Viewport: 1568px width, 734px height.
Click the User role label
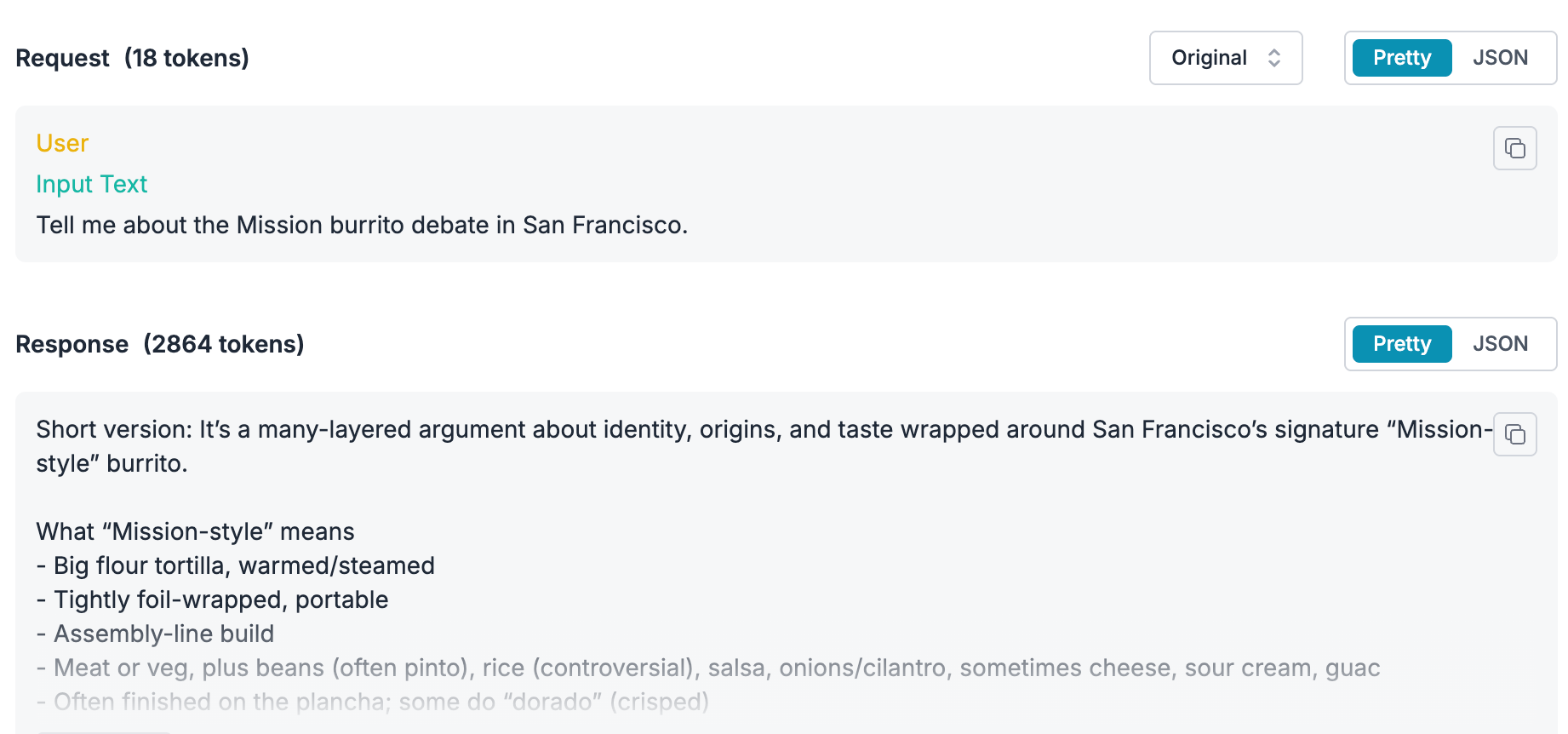tap(62, 143)
